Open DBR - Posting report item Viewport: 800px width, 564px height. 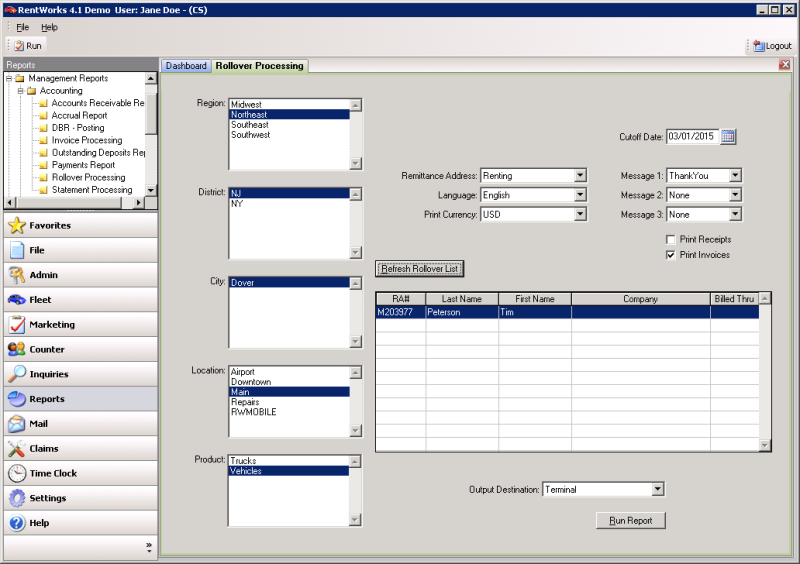(78, 128)
